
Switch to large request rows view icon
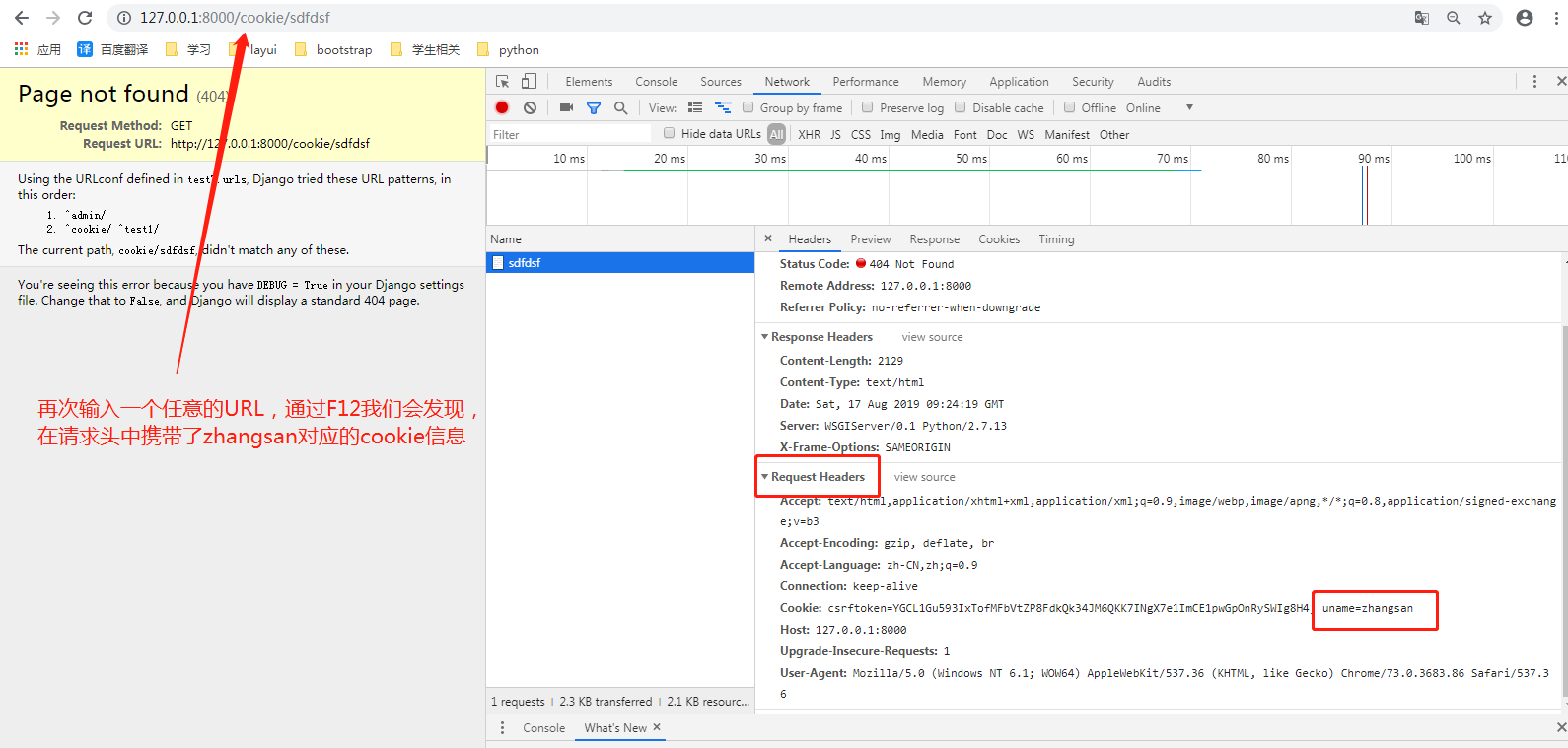coord(695,107)
